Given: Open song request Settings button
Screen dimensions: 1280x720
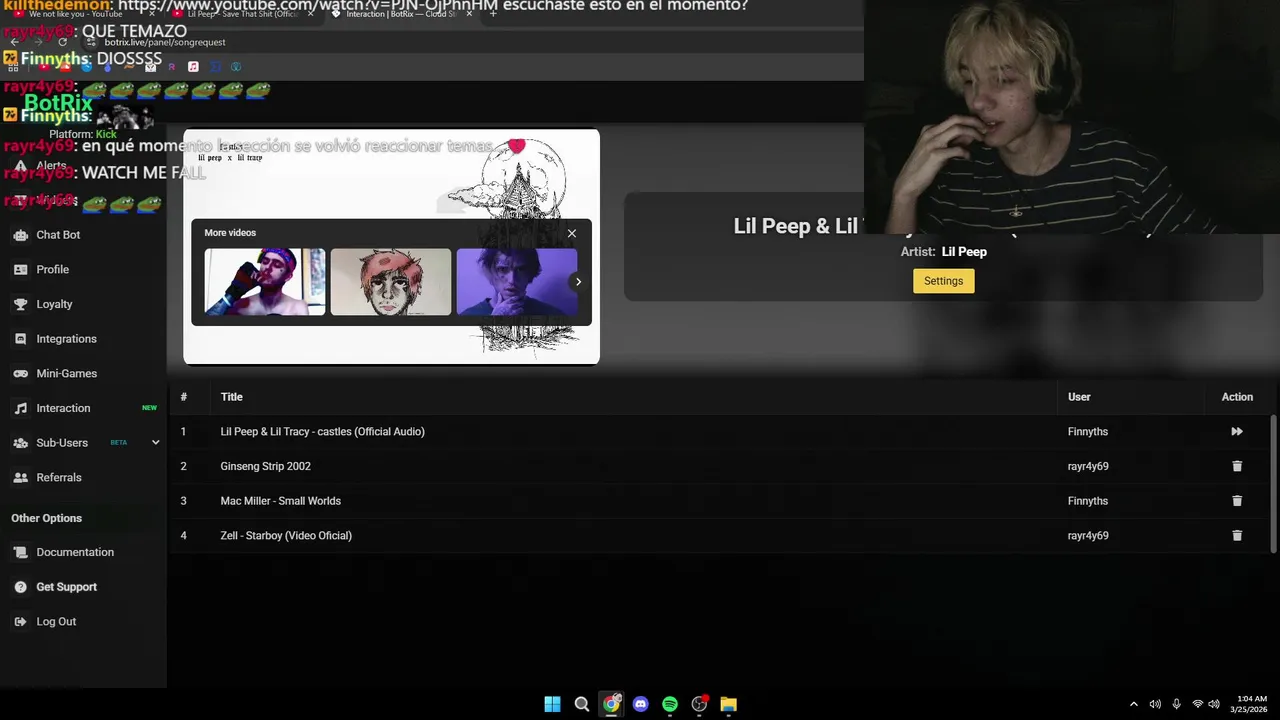Looking at the screenshot, I should [943, 281].
